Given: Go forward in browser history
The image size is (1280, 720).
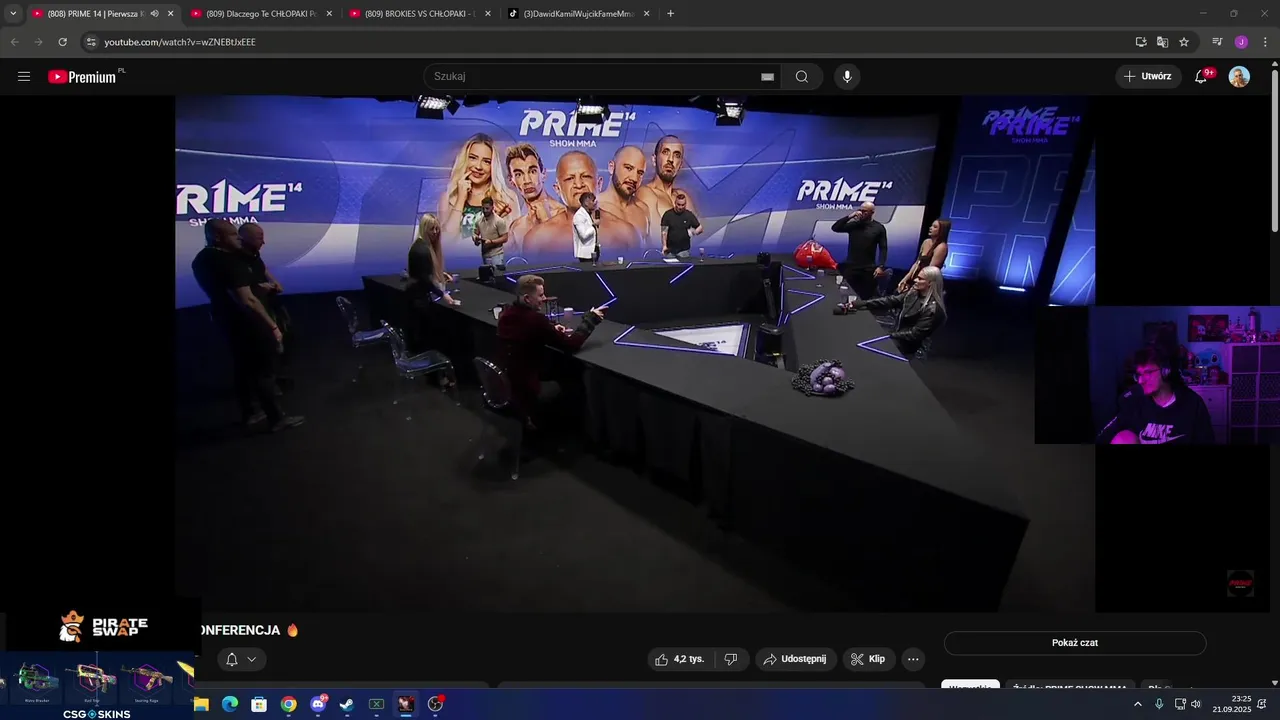Looking at the screenshot, I should (x=38, y=42).
